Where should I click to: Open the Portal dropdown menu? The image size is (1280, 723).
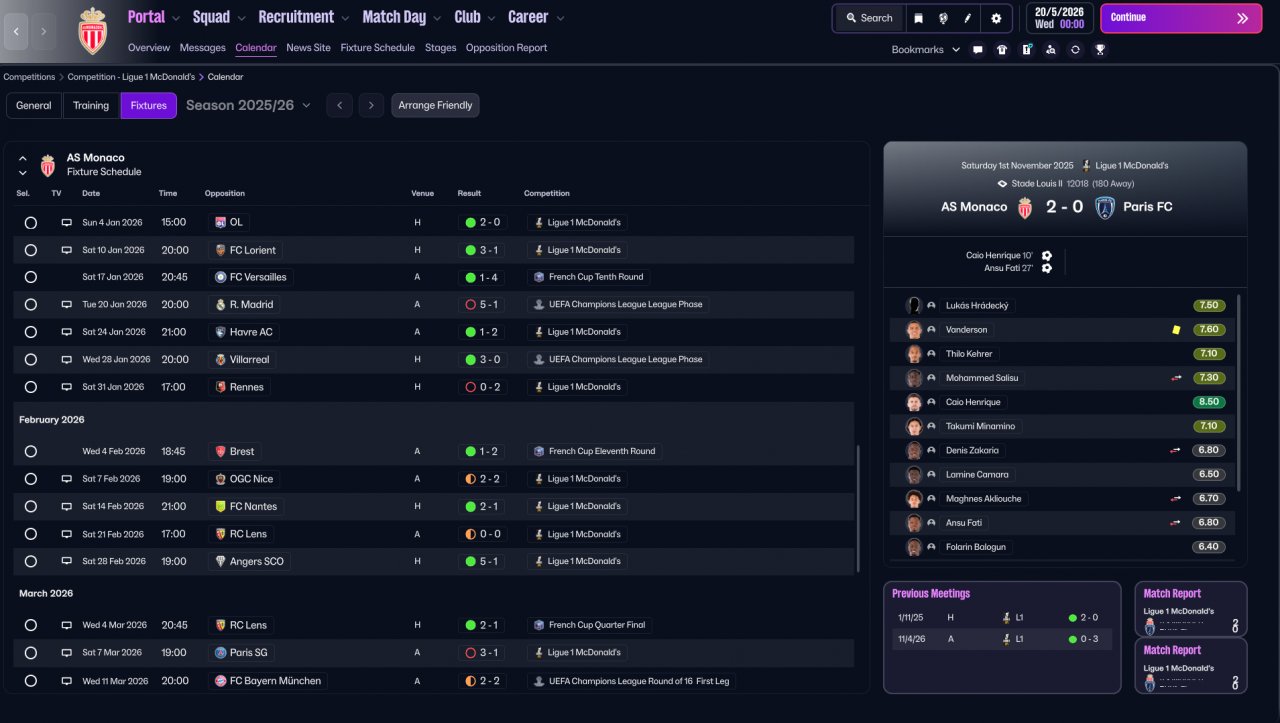coord(154,17)
